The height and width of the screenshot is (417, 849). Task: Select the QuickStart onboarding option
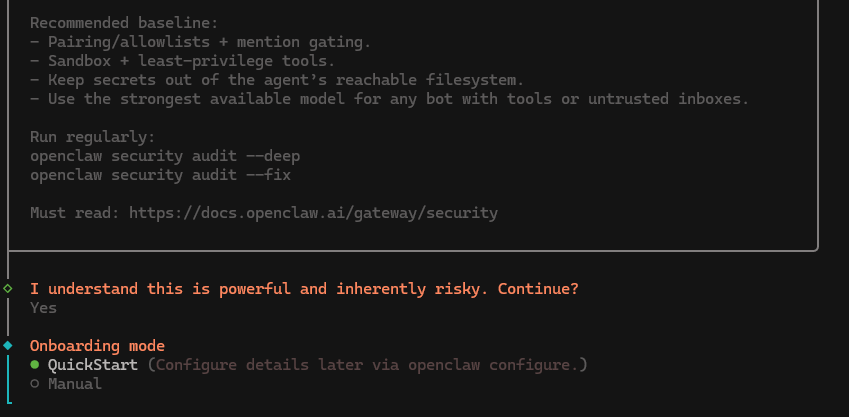[93, 365]
